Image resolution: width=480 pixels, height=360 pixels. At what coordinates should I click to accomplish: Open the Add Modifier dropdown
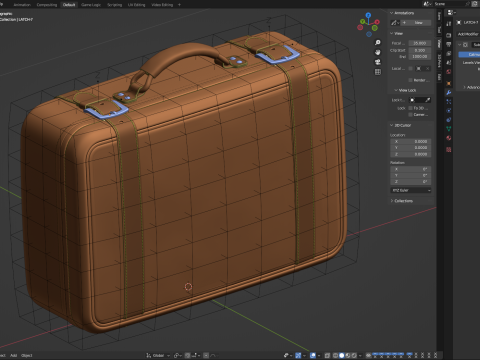(x=468, y=34)
